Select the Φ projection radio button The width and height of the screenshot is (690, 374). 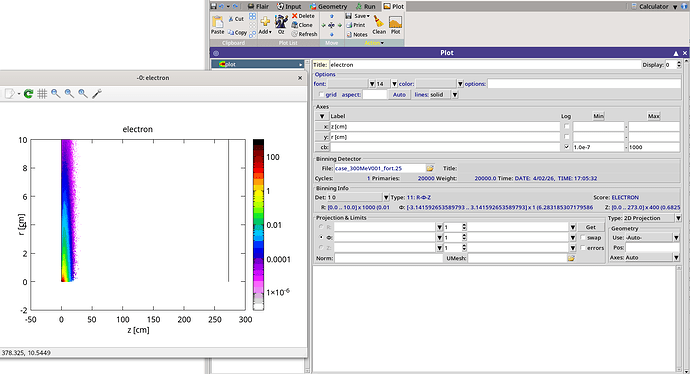coord(321,237)
